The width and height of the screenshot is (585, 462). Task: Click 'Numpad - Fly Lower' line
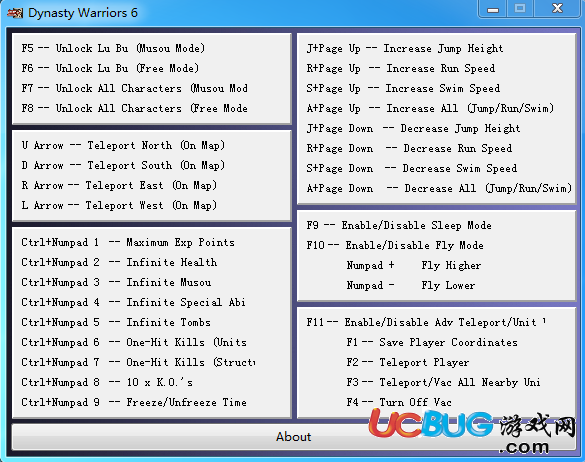411,285
